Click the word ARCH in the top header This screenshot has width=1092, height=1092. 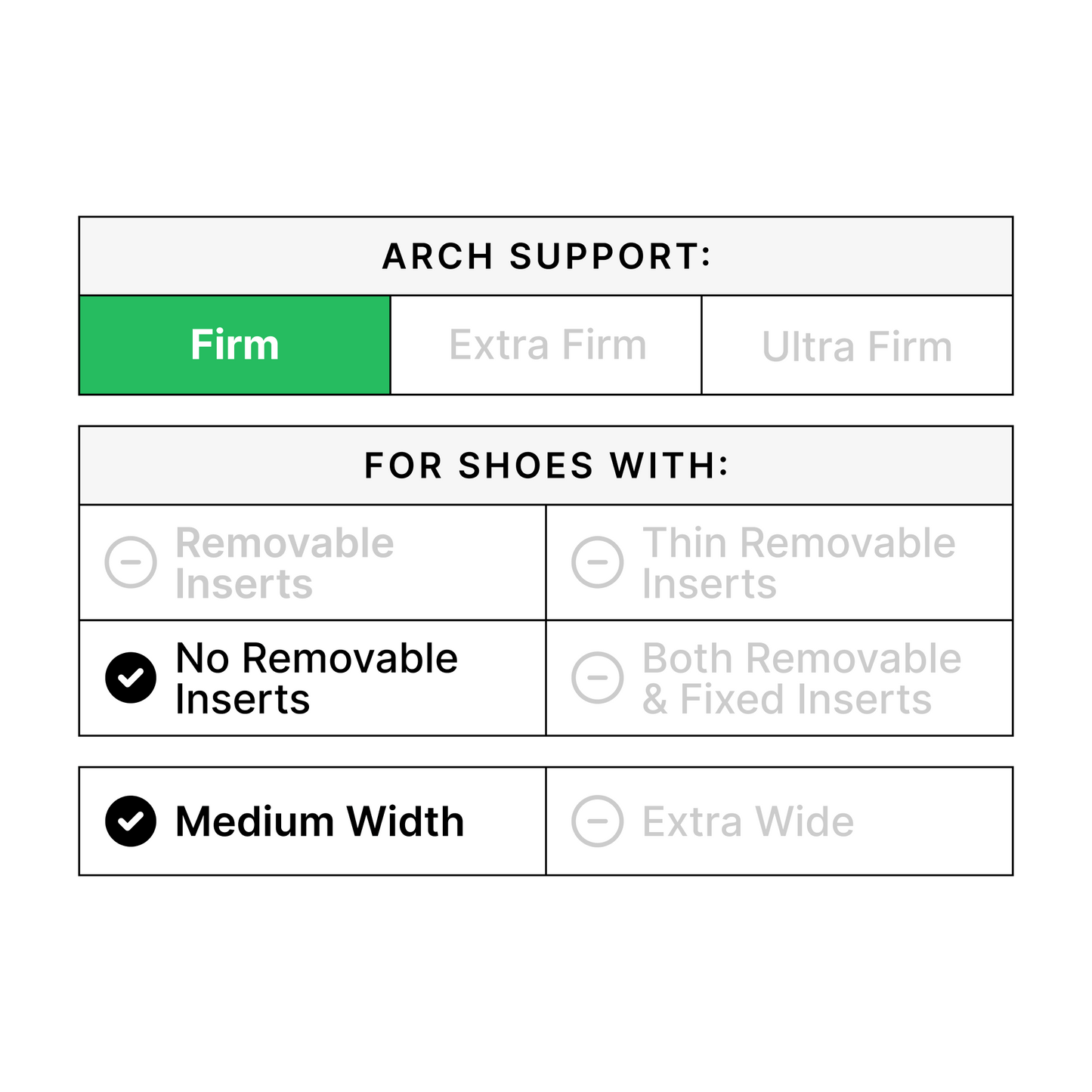coord(438,257)
